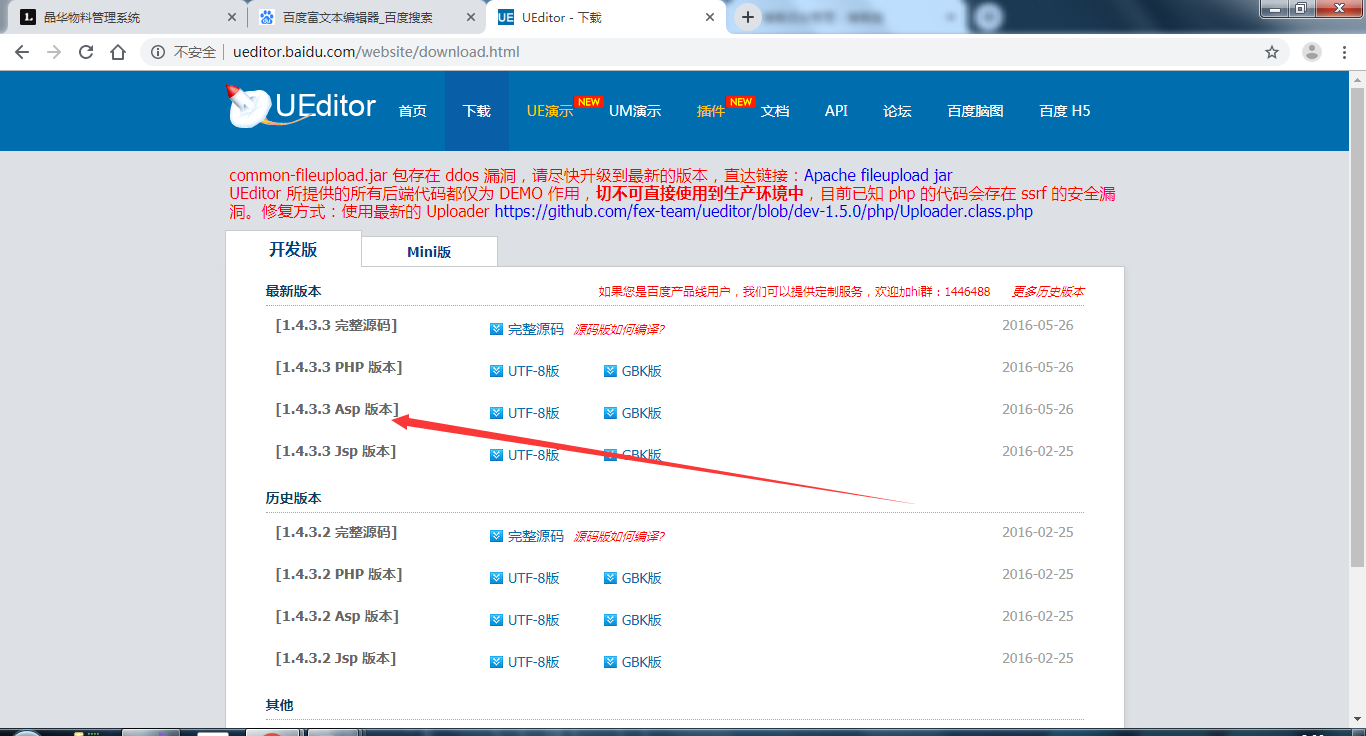Click download icon beside 1.4.3.3 PHP GBK版
This screenshot has height=736, width=1366.
coord(611,371)
